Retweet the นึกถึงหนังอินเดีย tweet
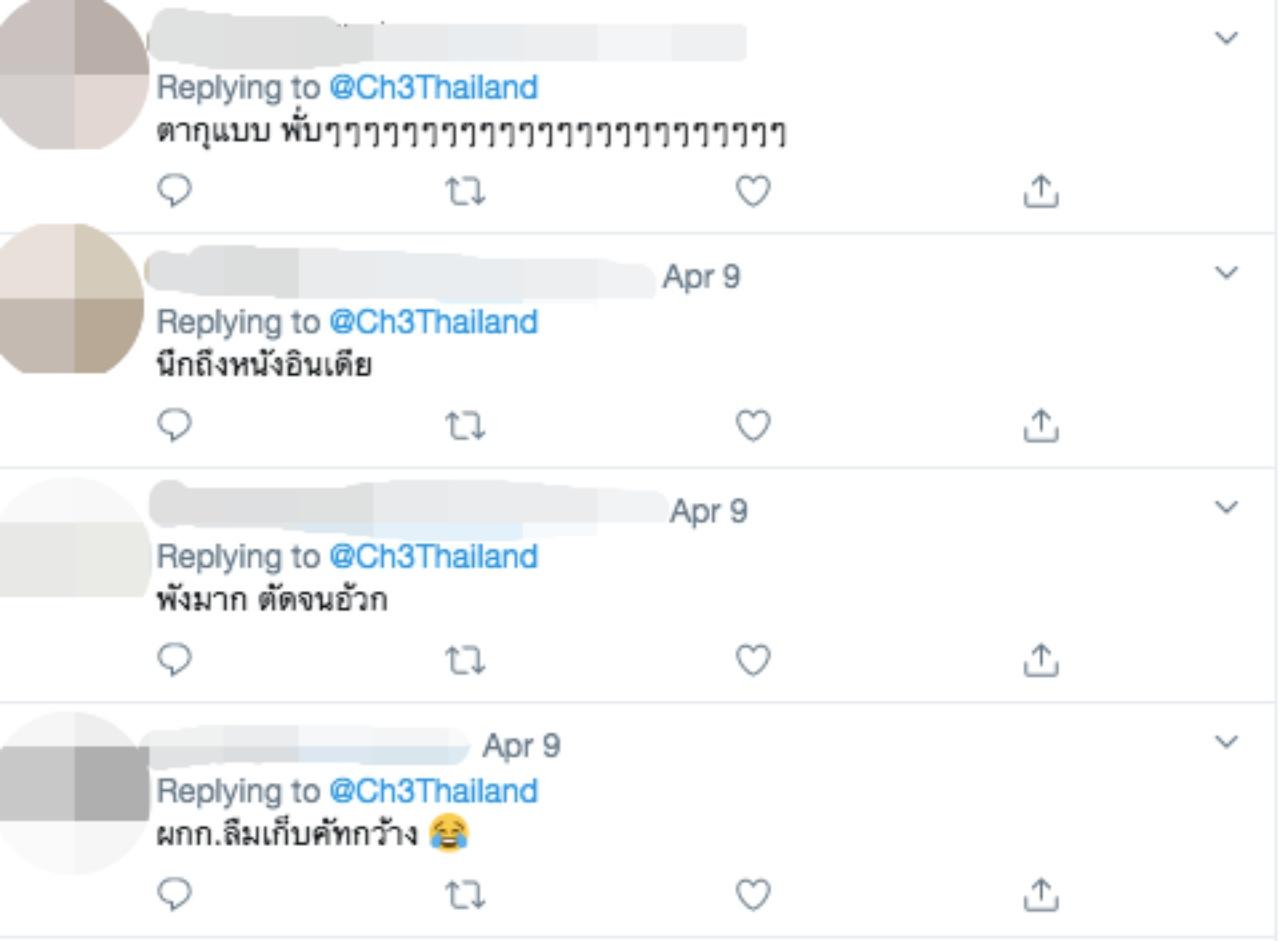Screen dimensions: 1280x941 click(x=465, y=427)
